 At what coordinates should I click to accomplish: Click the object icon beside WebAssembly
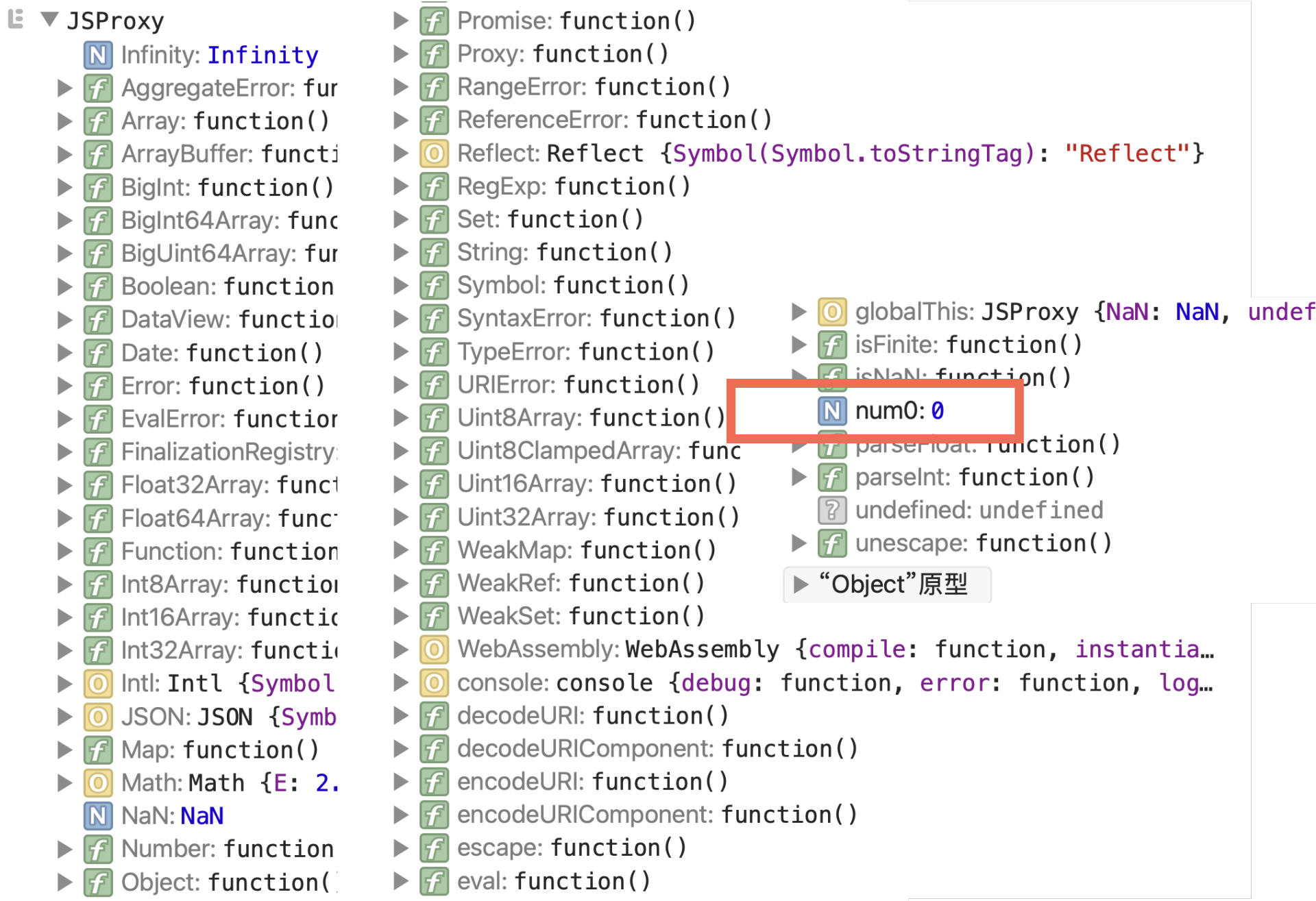click(x=434, y=649)
